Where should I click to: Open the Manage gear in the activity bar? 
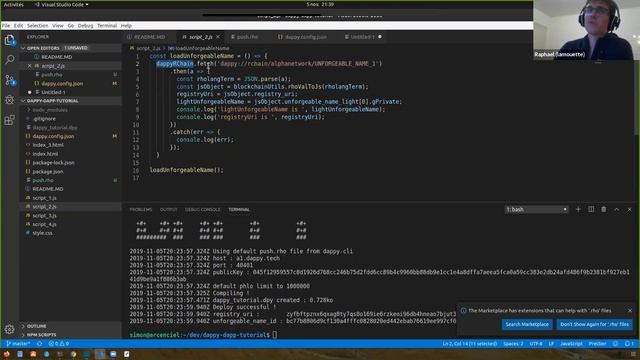[9, 329]
